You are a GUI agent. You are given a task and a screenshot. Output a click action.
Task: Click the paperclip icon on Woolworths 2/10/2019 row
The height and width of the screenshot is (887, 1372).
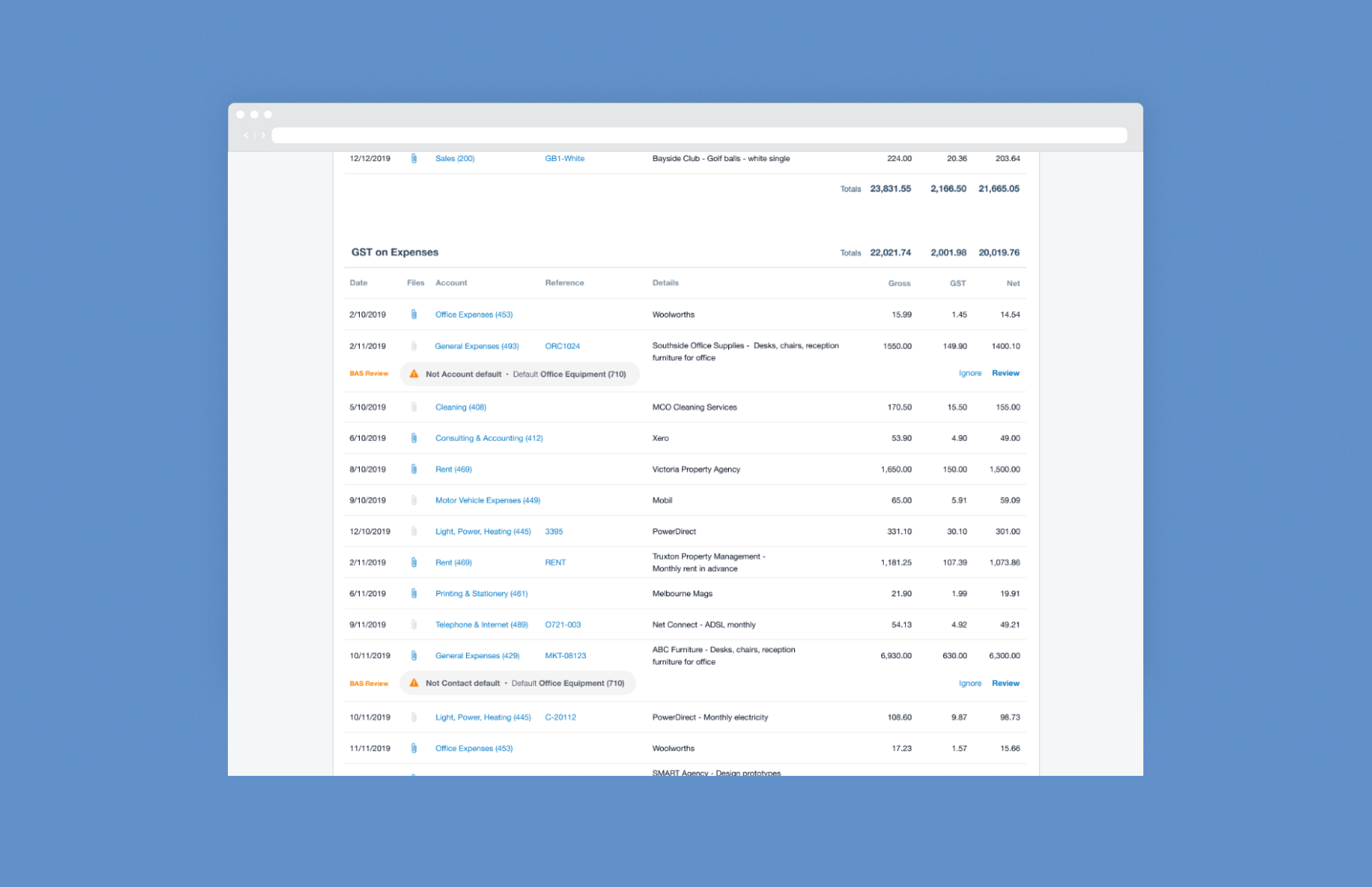click(x=414, y=314)
